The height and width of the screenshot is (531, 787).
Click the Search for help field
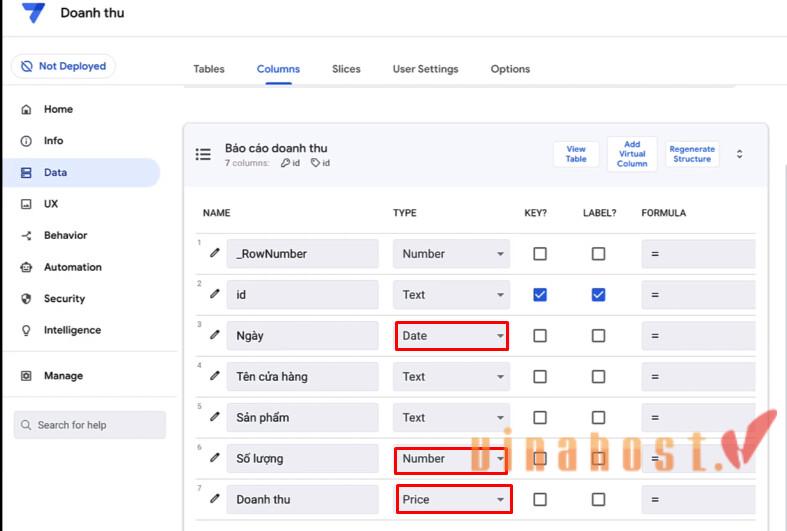pyautogui.click(x=90, y=425)
